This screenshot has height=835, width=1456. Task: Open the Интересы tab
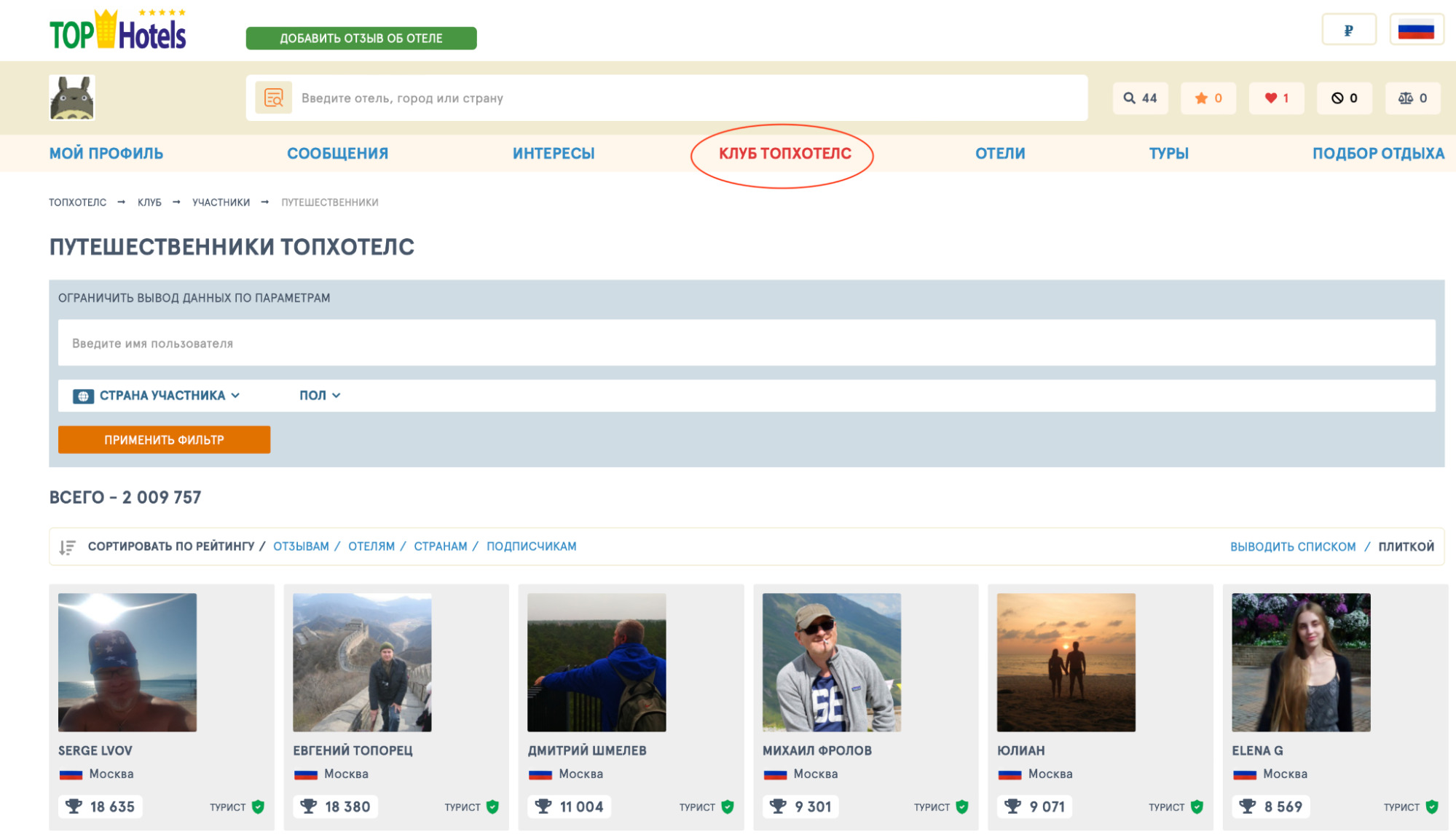[554, 154]
